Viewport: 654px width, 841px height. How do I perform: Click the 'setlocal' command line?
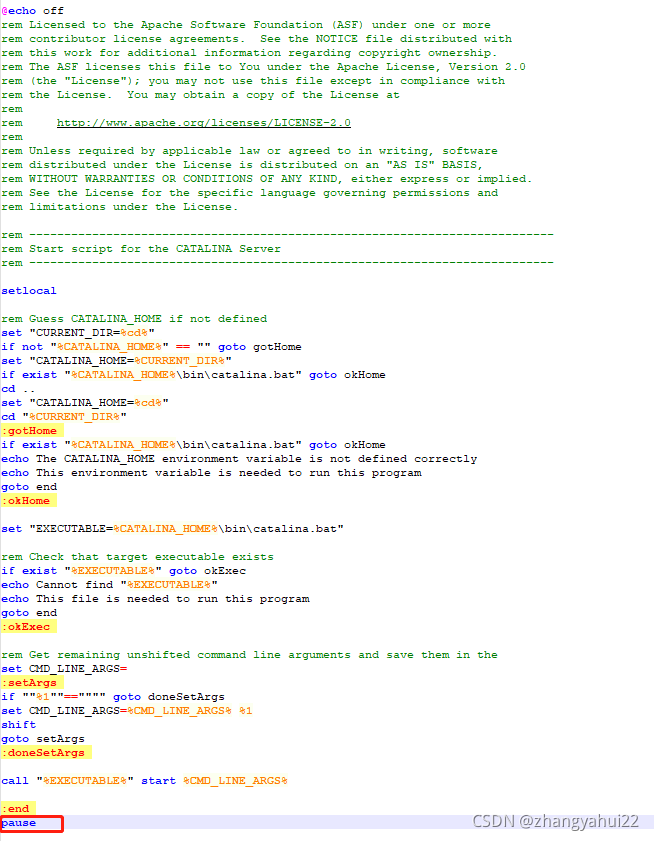tap(29, 291)
